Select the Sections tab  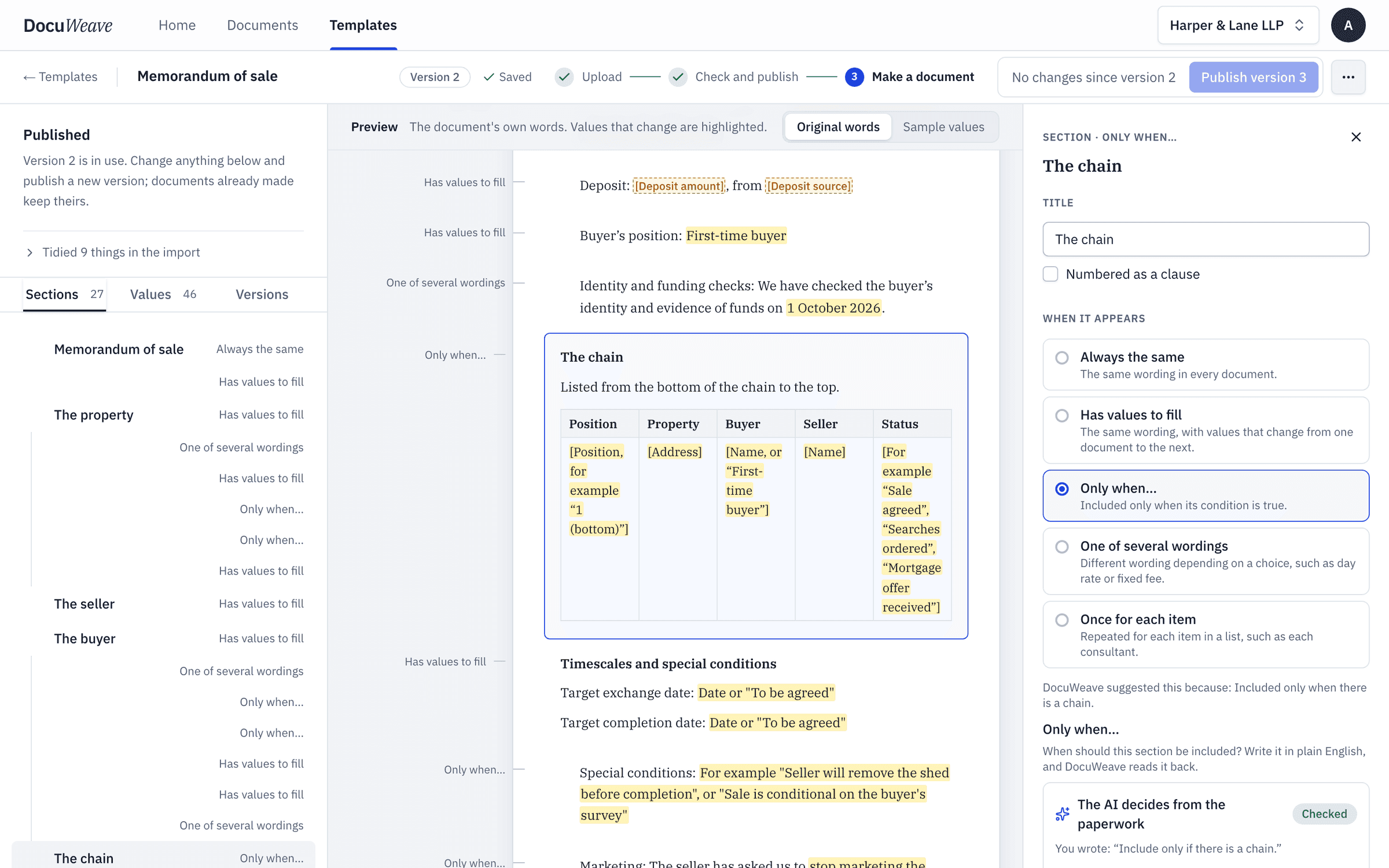64,294
